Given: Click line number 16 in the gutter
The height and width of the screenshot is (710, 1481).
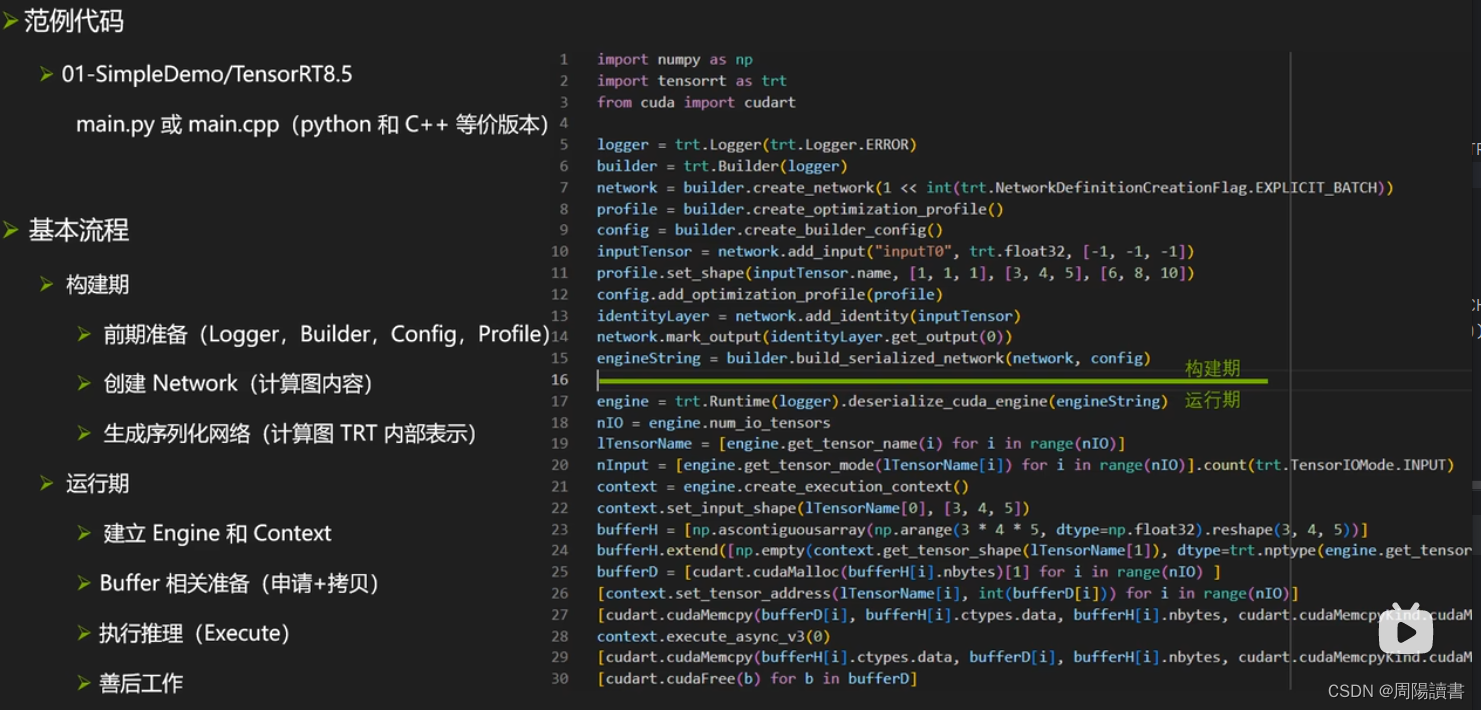Looking at the screenshot, I should click(560, 380).
